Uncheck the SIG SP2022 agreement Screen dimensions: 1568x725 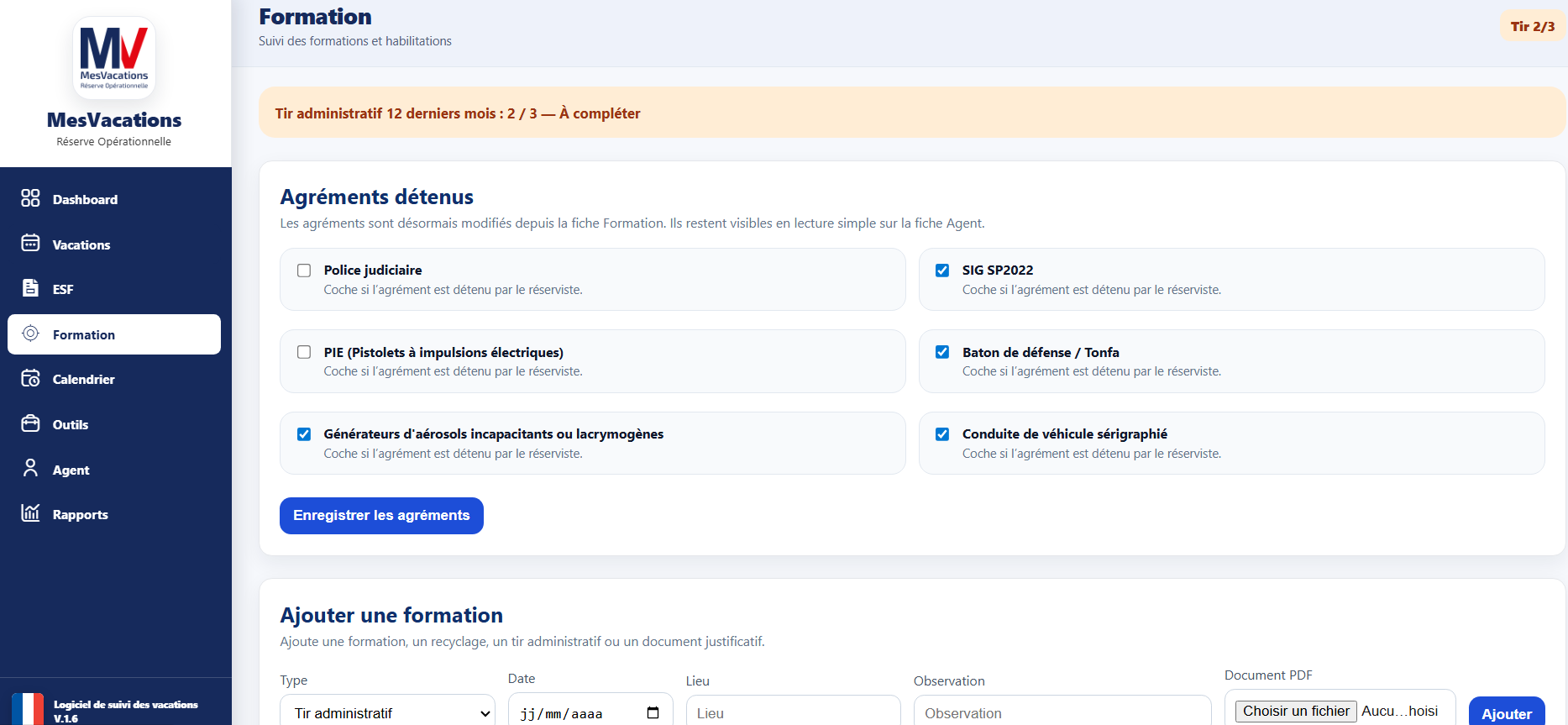click(x=942, y=271)
